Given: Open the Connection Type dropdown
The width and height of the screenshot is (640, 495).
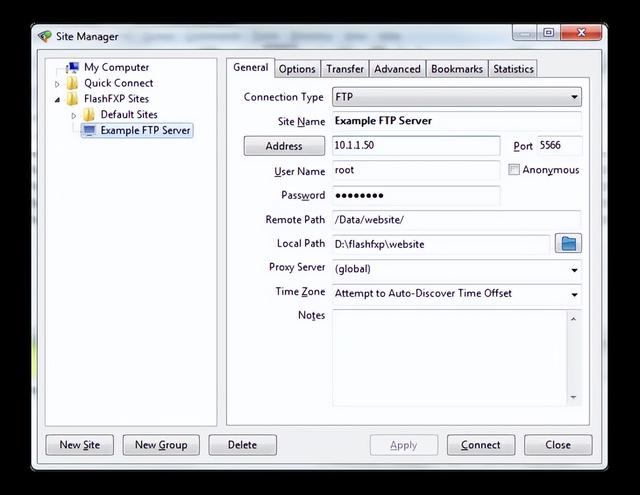Looking at the screenshot, I should pos(575,97).
